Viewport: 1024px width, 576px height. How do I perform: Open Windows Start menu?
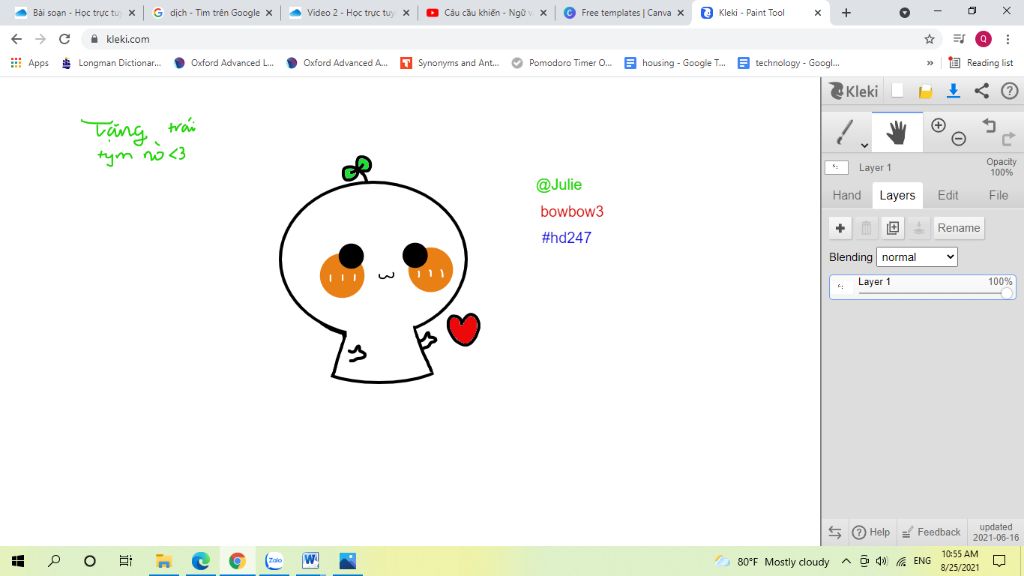point(18,560)
